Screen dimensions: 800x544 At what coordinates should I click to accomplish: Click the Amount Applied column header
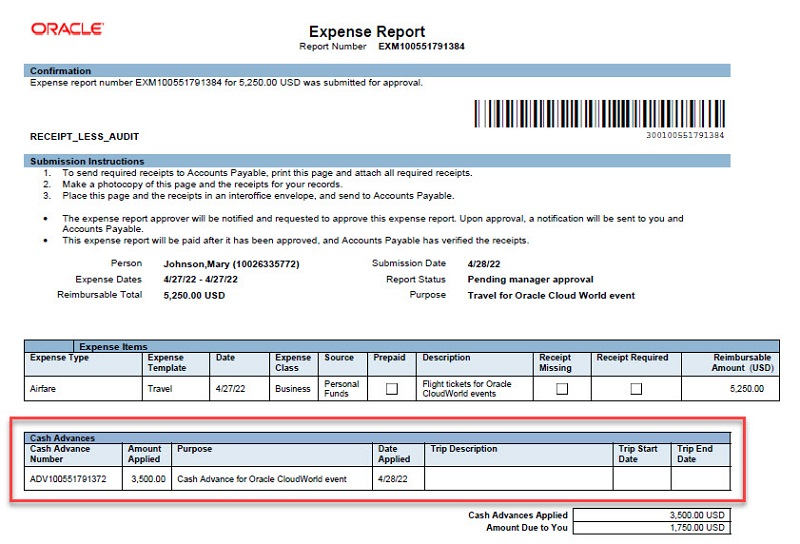(x=147, y=454)
